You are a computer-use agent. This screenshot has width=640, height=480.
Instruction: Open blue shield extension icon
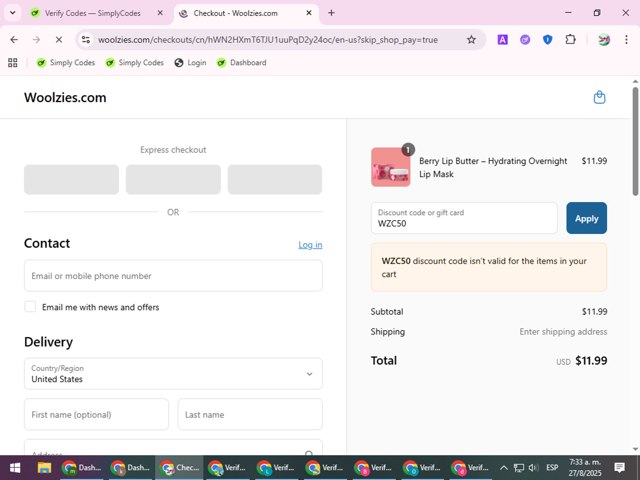click(547, 40)
